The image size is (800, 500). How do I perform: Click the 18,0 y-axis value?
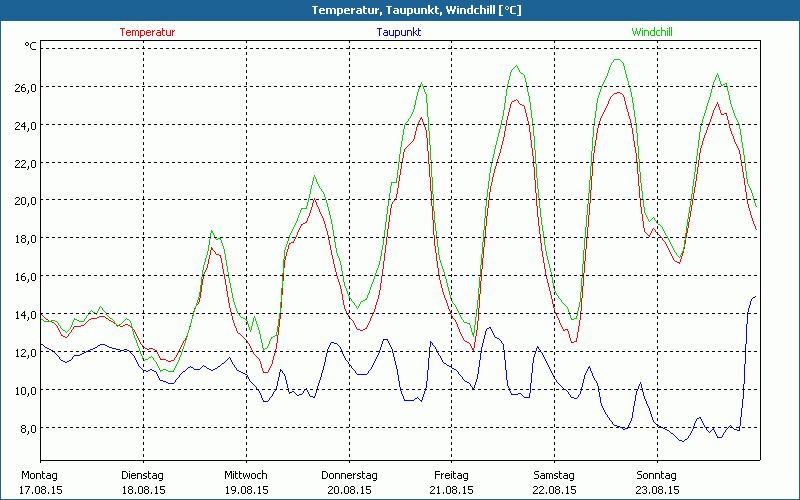[26, 239]
